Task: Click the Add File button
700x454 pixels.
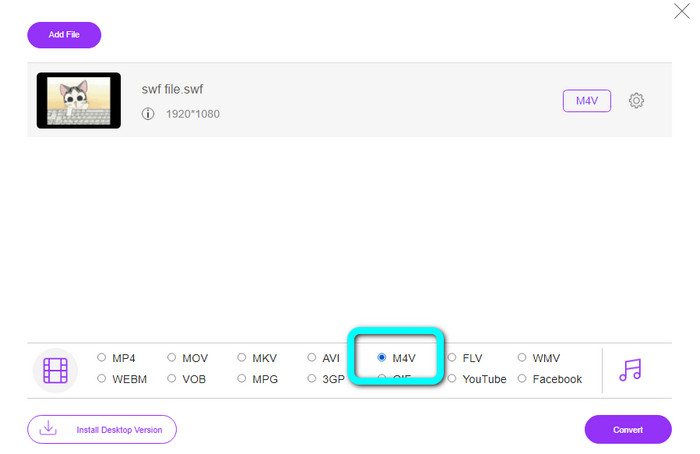Action: click(64, 35)
